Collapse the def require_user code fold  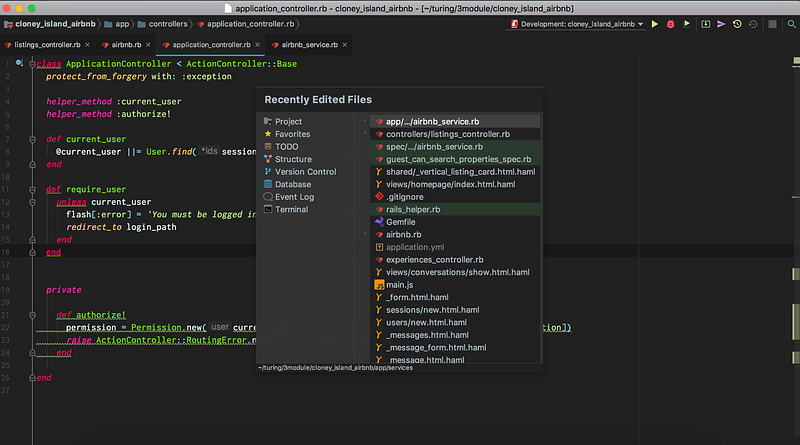coord(34,188)
